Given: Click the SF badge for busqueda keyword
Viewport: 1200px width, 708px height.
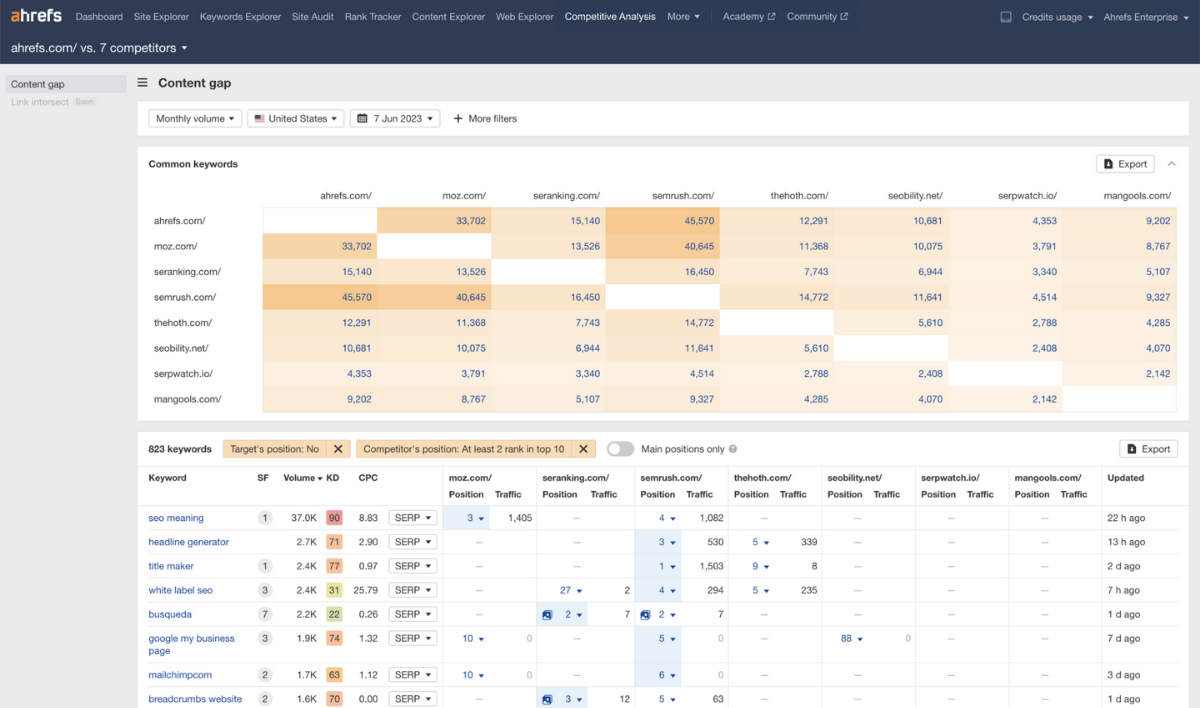Looking at the screenshot, I should point(264,614).
